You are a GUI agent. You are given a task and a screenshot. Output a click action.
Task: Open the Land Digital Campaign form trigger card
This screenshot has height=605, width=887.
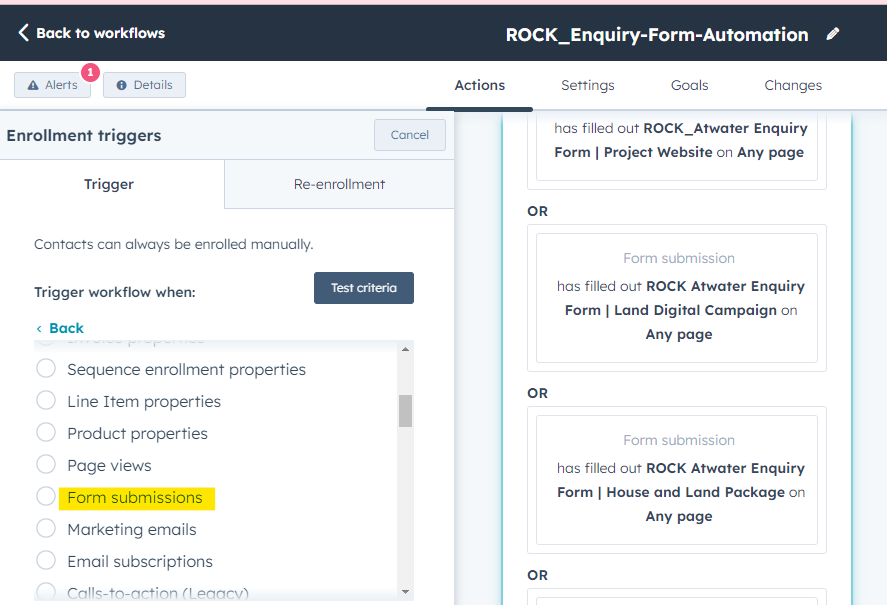pyautogui.click(x=677, y=298)
